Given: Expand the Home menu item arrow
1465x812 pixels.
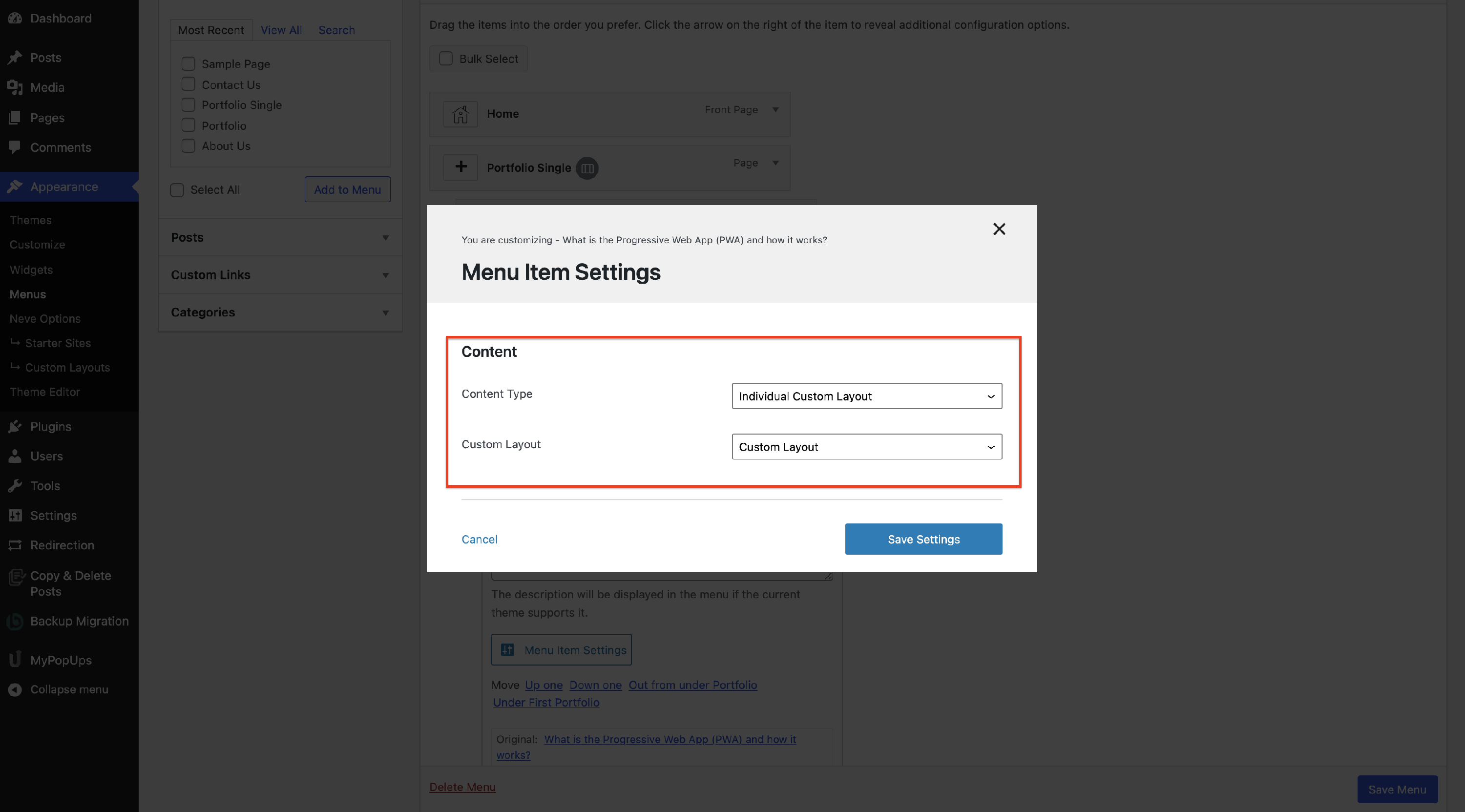Looking at the screenshot, I should click(x=775, y=109).
